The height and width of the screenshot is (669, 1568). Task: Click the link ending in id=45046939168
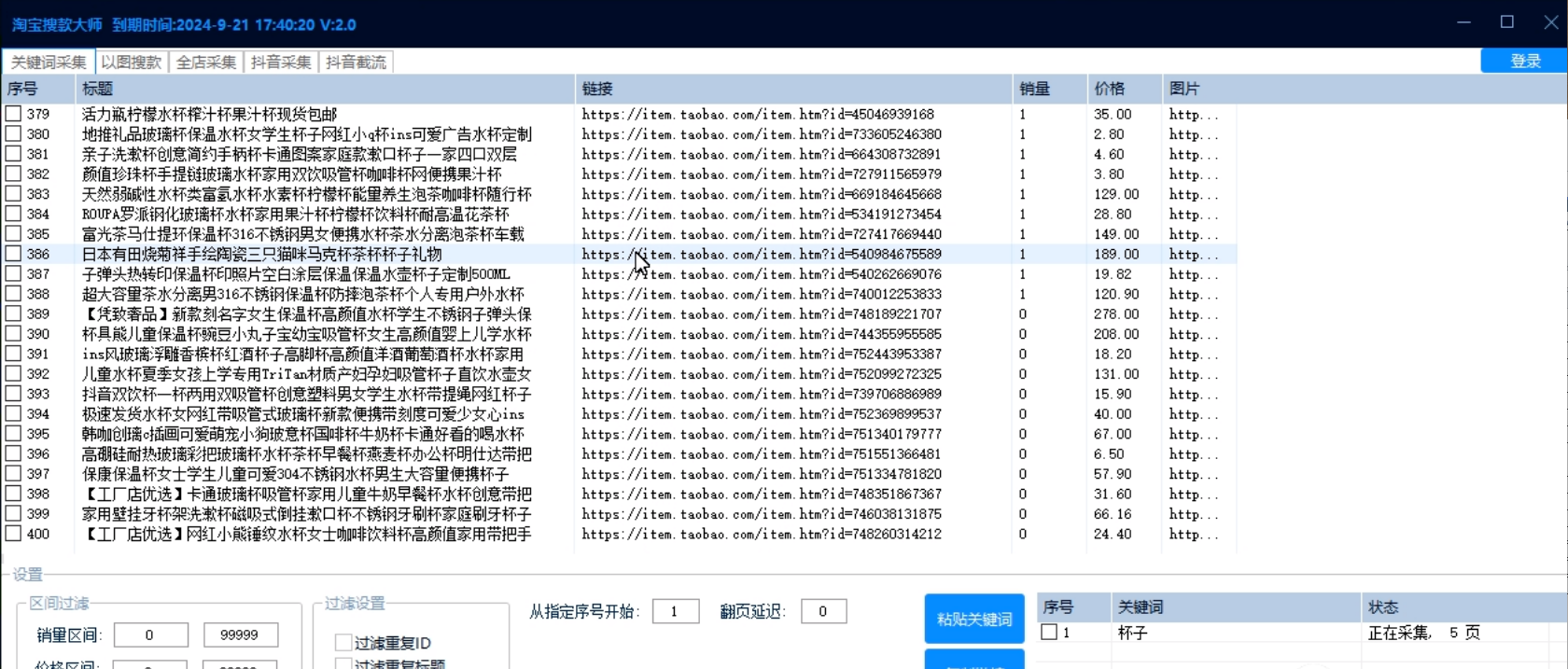[x=758, y=114]
